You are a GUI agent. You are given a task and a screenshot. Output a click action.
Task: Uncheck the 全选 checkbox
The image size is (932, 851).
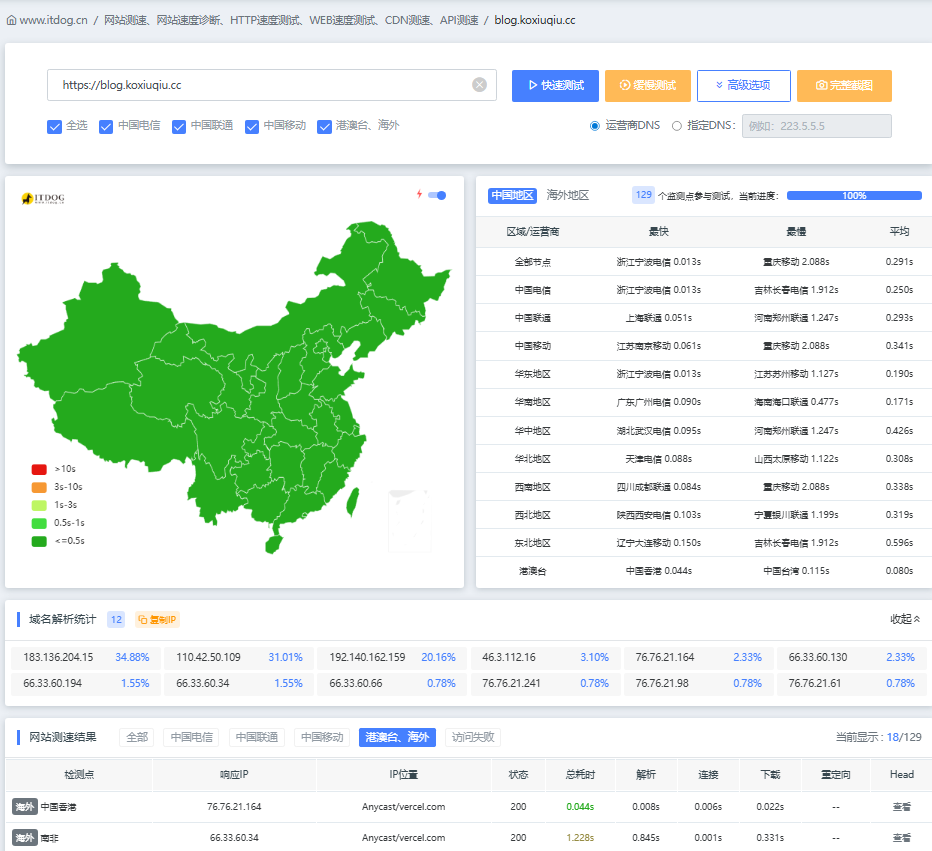click(x=55, y=126)
